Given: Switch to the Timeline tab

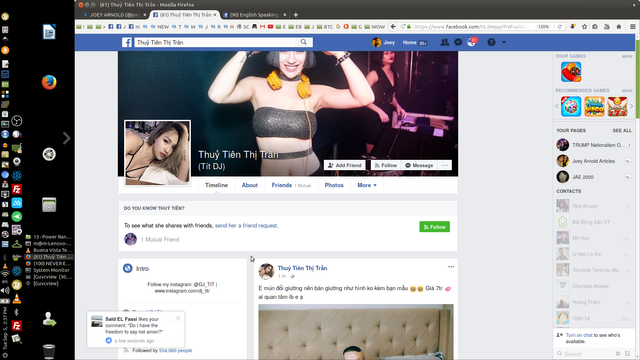Looking at the screenshot, I should click(x=216, y=185).
